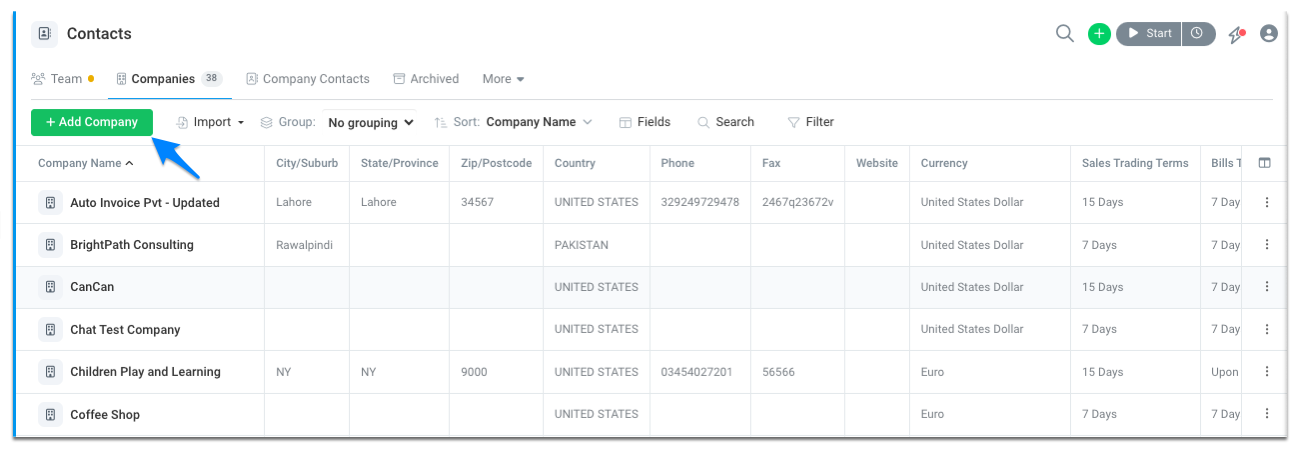Open three-dot menu for Coffee Shop row
This screenshot has width=1298, height=450.
pyautogui.click(x=1267, y=414)
